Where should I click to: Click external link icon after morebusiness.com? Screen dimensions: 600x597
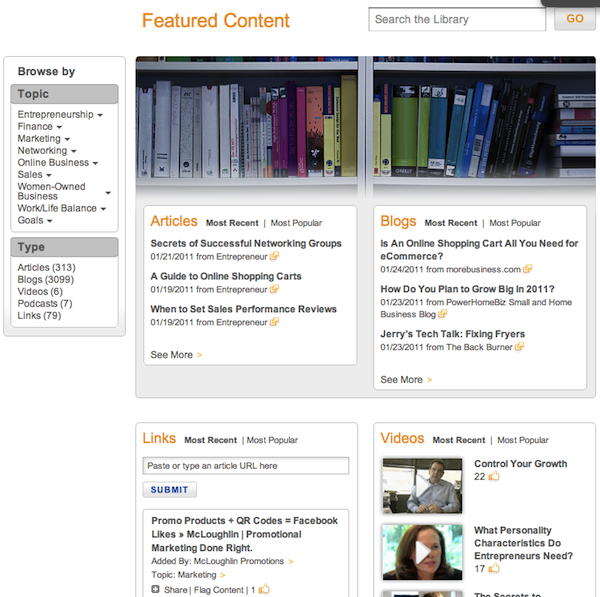point(527,269)
